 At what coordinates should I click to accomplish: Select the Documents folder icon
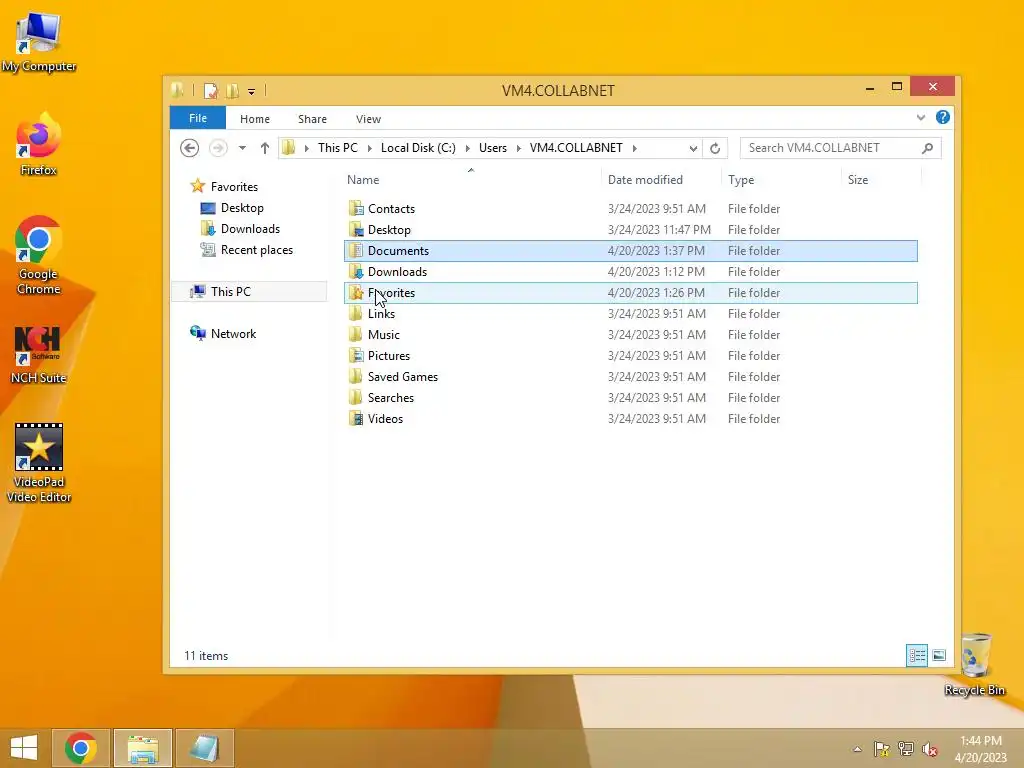(x=356, y=250)
